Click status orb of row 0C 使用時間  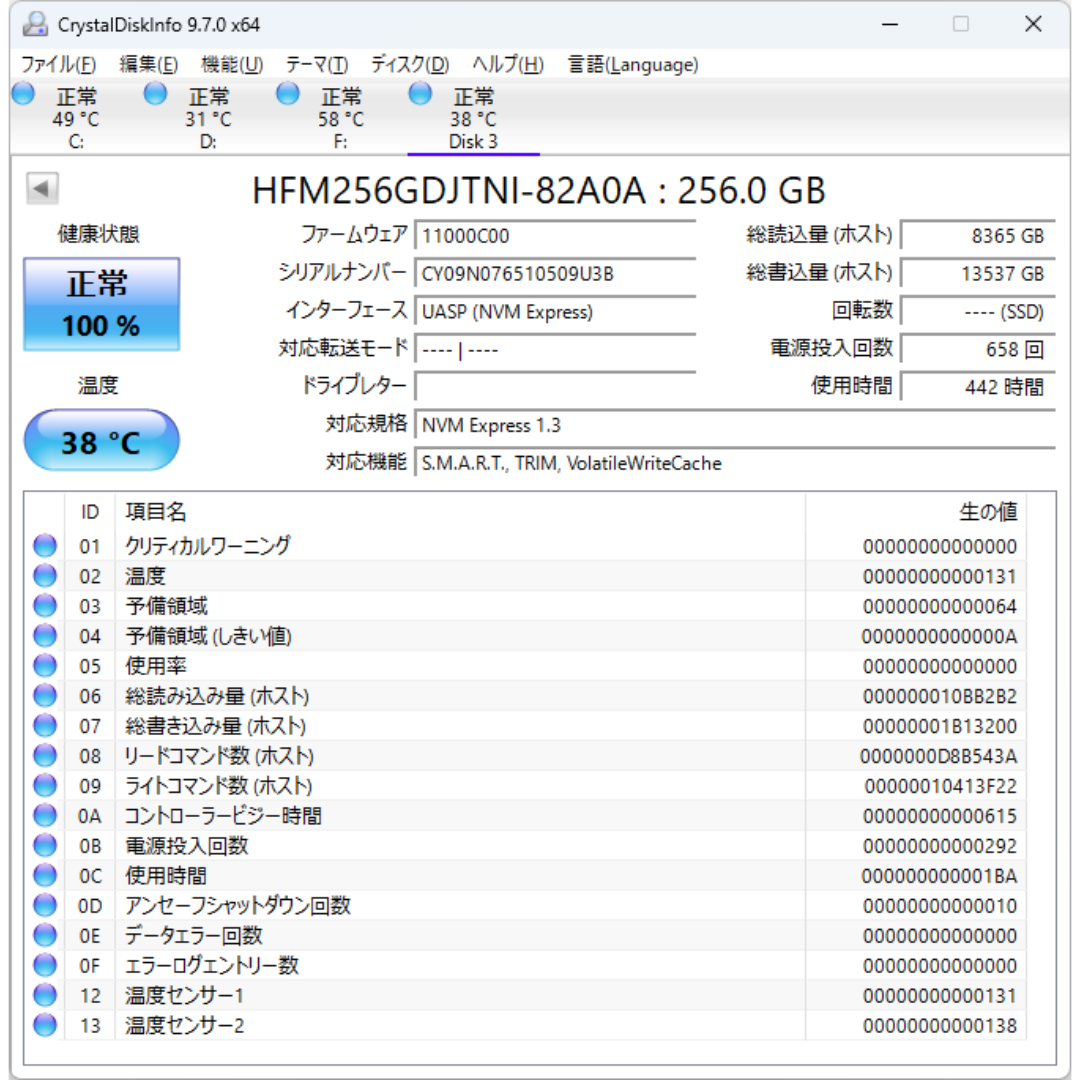click(x=45, y=875)
